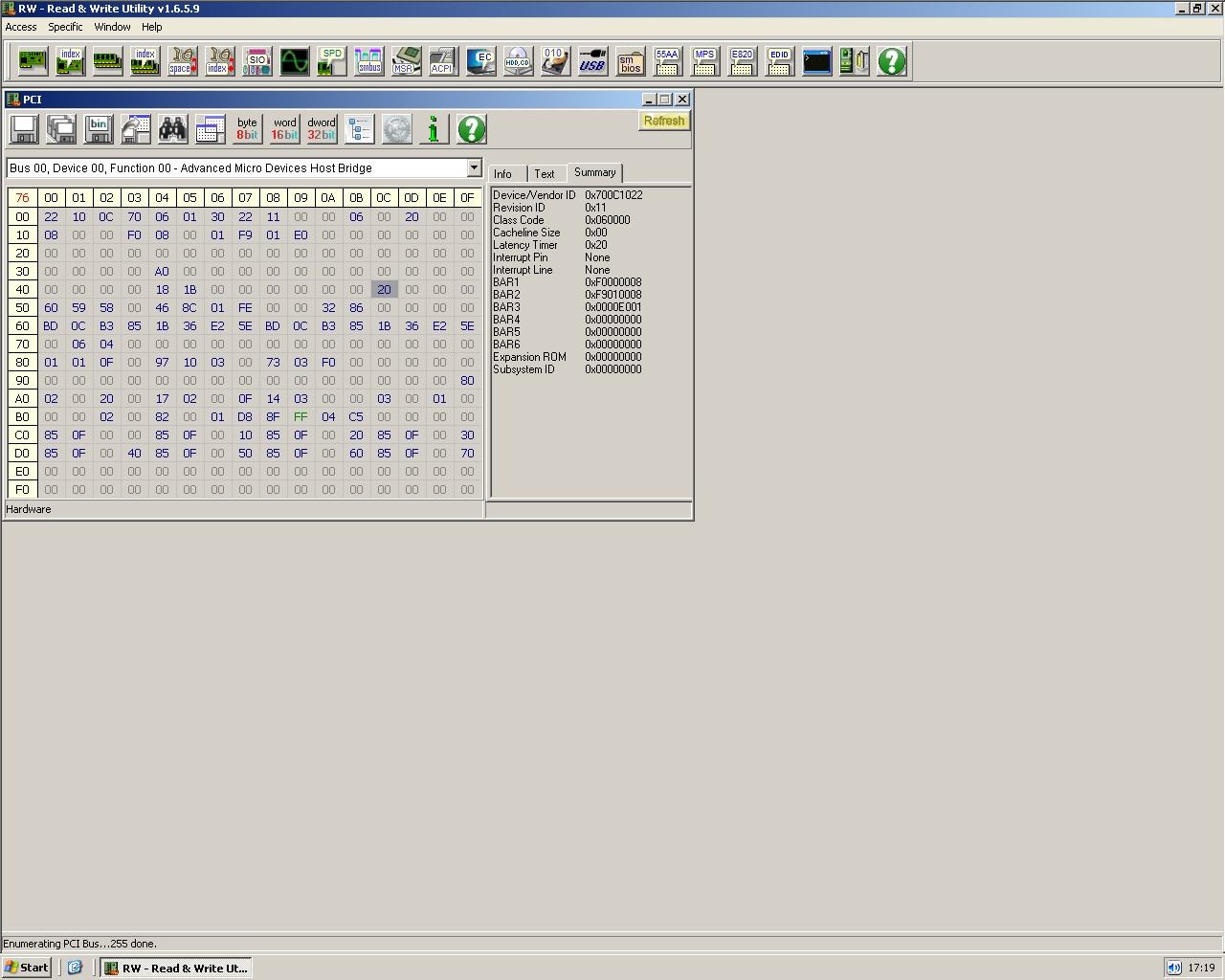Open the Embedded Controller (EC) icon
The width and height of the screenshot is (1225, 980).
click(x=480, y=61)
